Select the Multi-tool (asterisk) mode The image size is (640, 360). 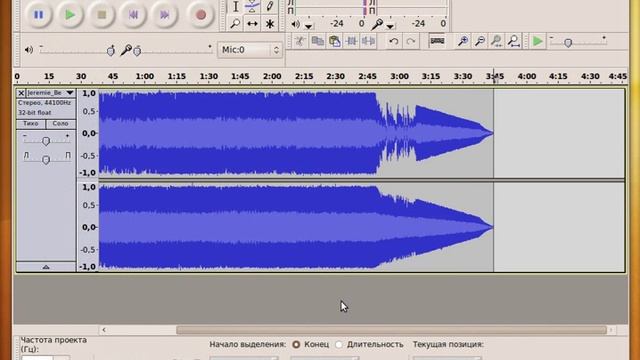[269, 24]
